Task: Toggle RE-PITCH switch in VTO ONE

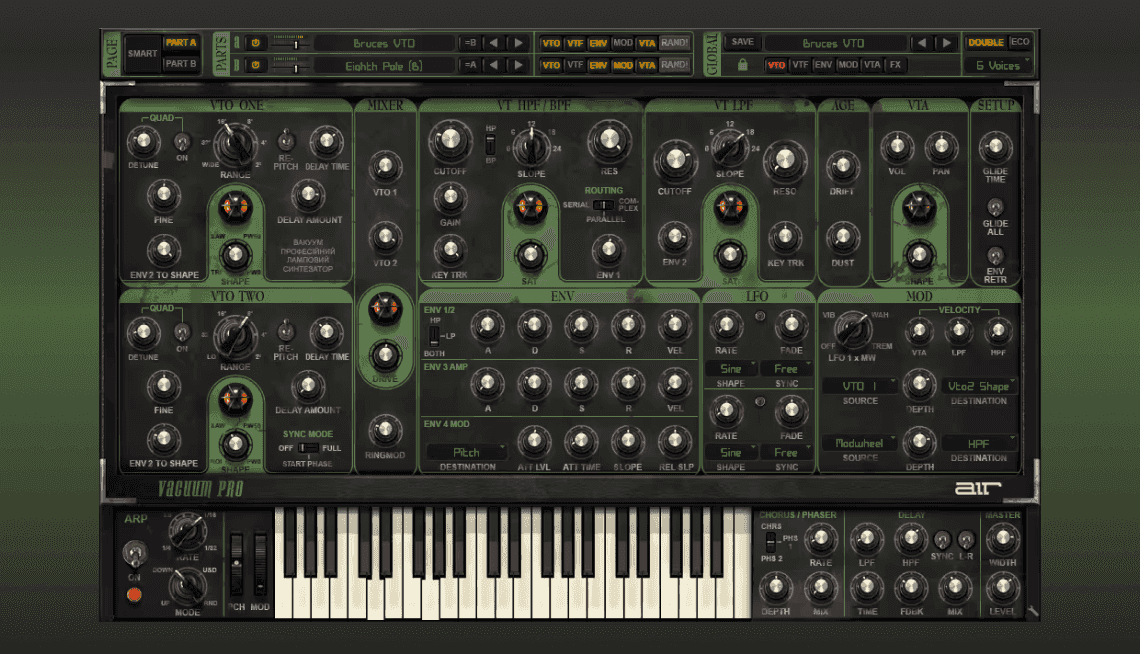Action: [x=286, y=140]
